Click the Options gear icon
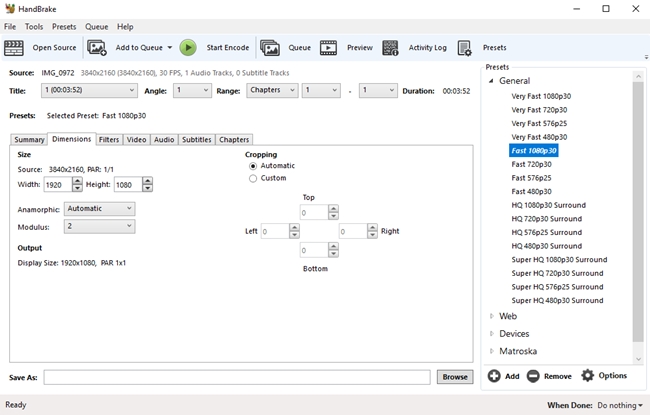This screenshot has width=650, height=415. (587, 375)
